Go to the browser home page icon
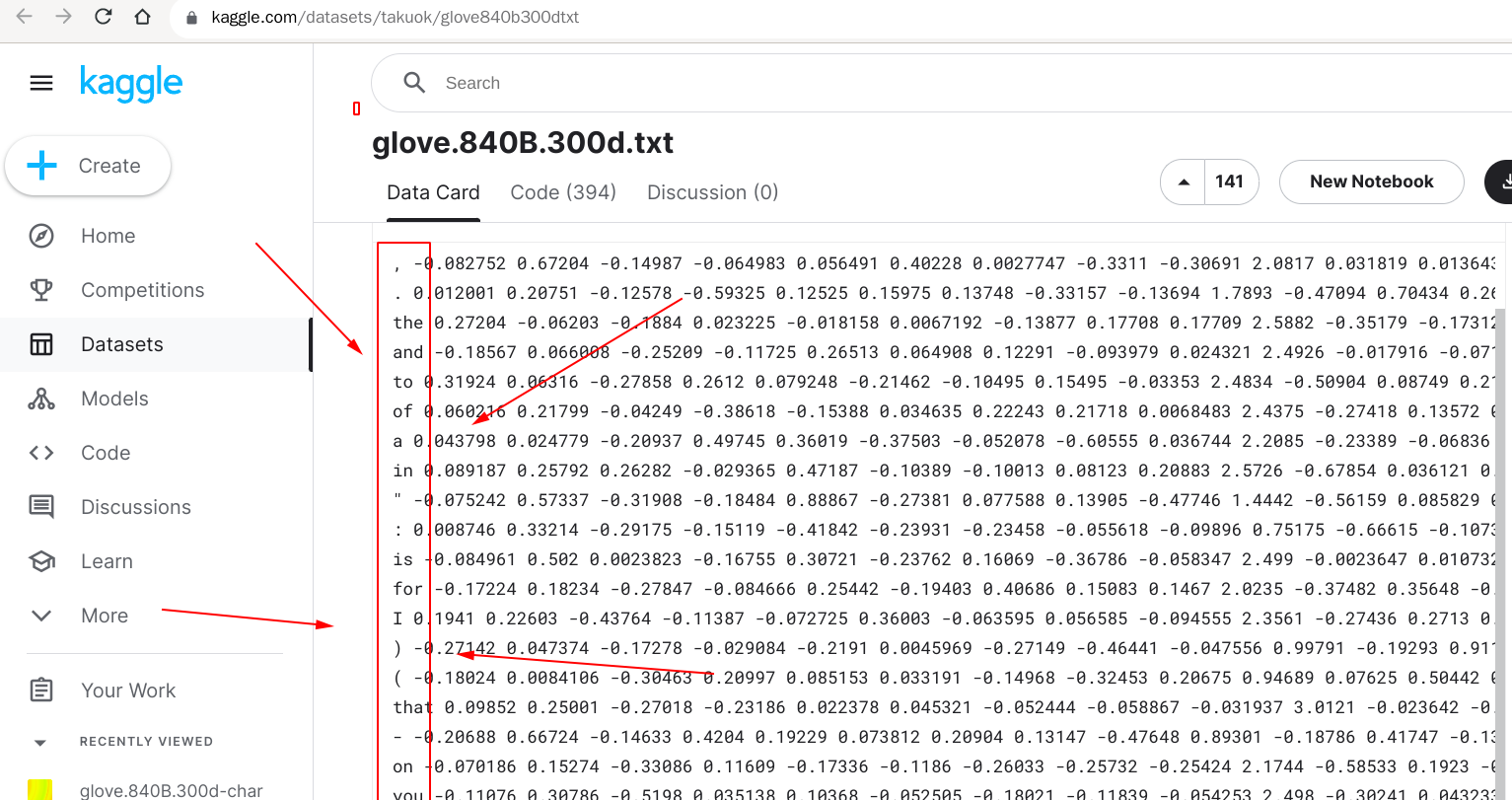This screenshot has height=800, width=1512. pos(143,17)
